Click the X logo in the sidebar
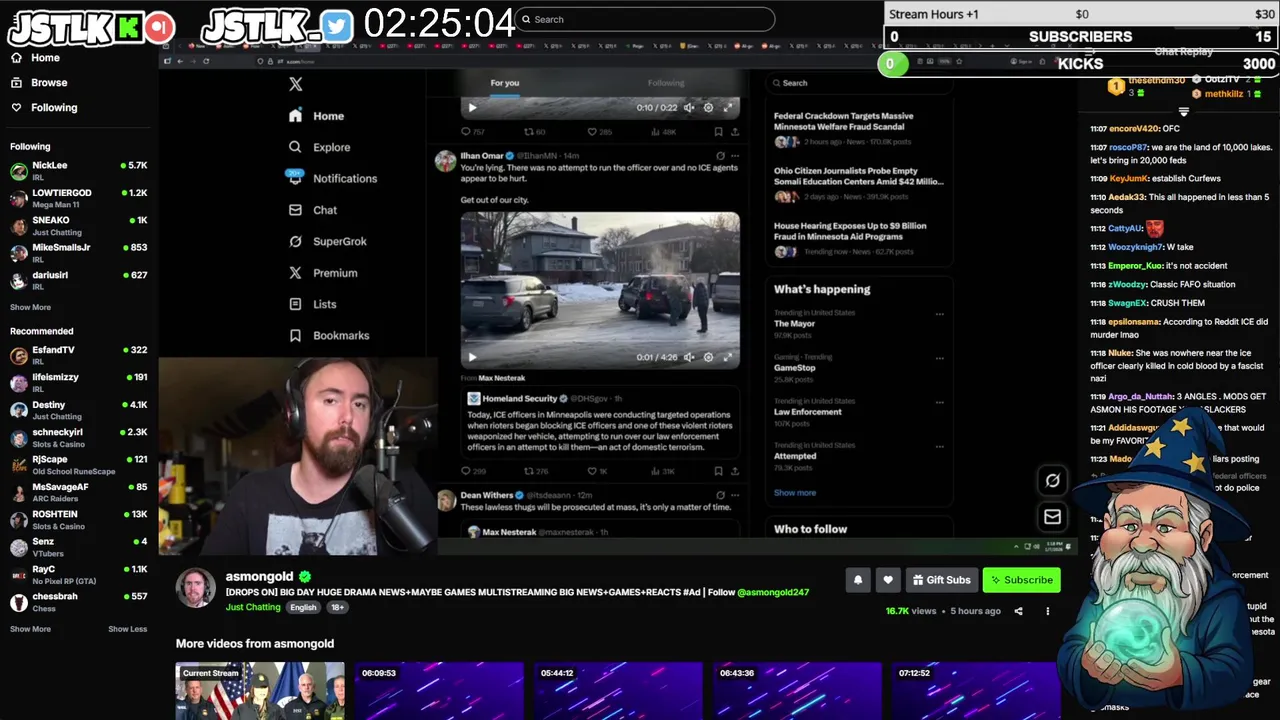Image resolution: width=1280 pixels, height=720 pixels. (x=295, y=84)
